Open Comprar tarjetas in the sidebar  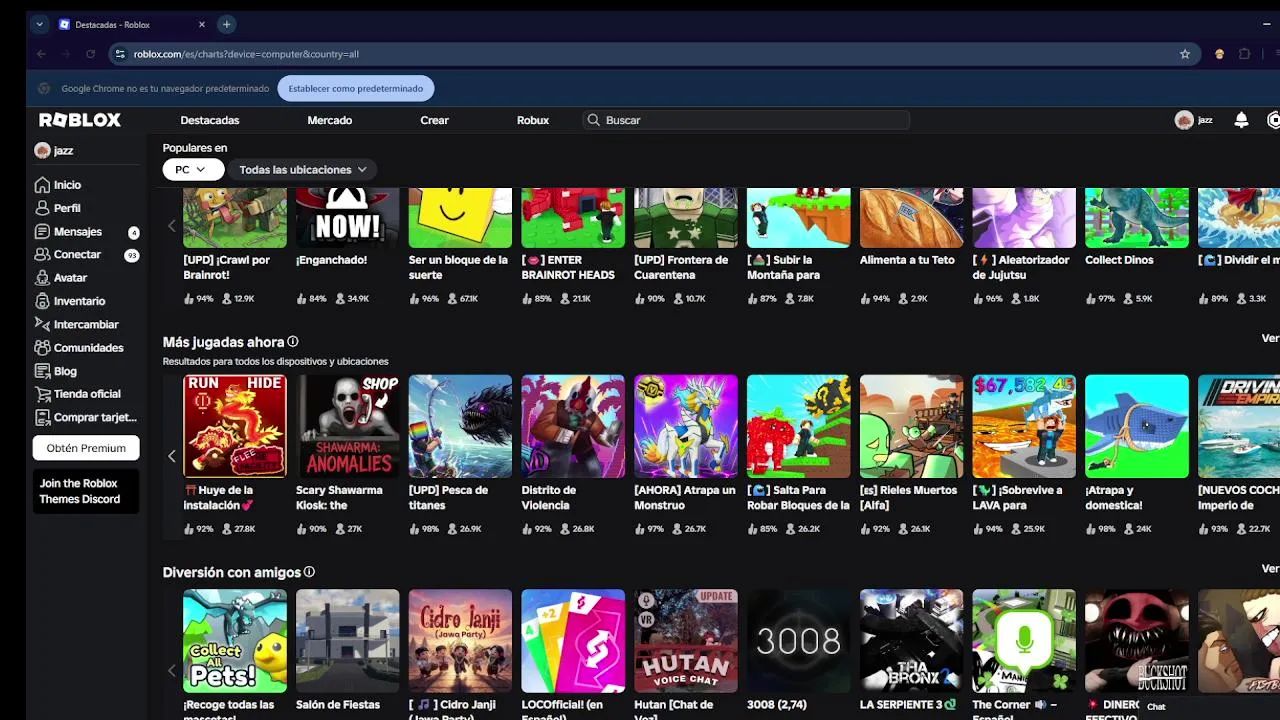pyautogui.click(x=85, y=417)
